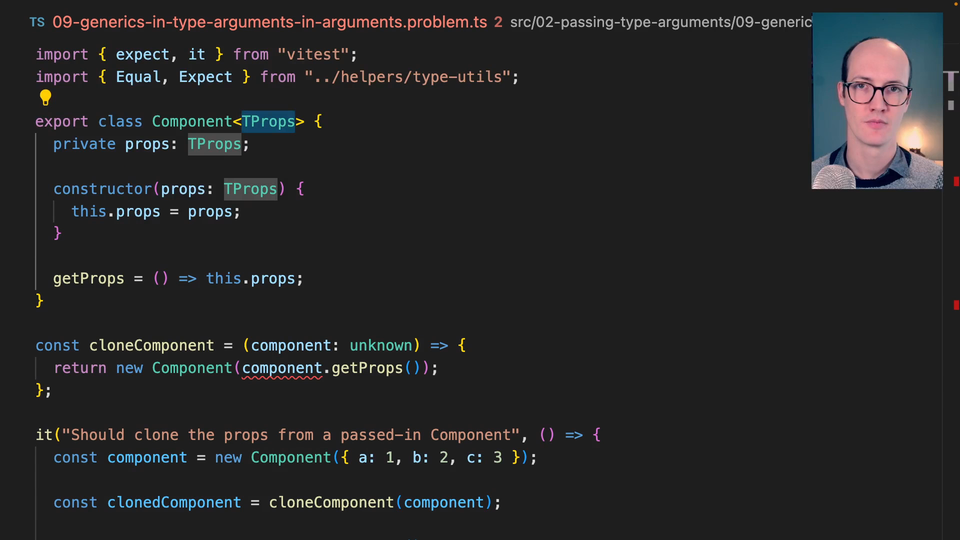Select the highlighted TProps in the class declaration
The height and width of the screenshot is (540, 960).
[268, 122]
